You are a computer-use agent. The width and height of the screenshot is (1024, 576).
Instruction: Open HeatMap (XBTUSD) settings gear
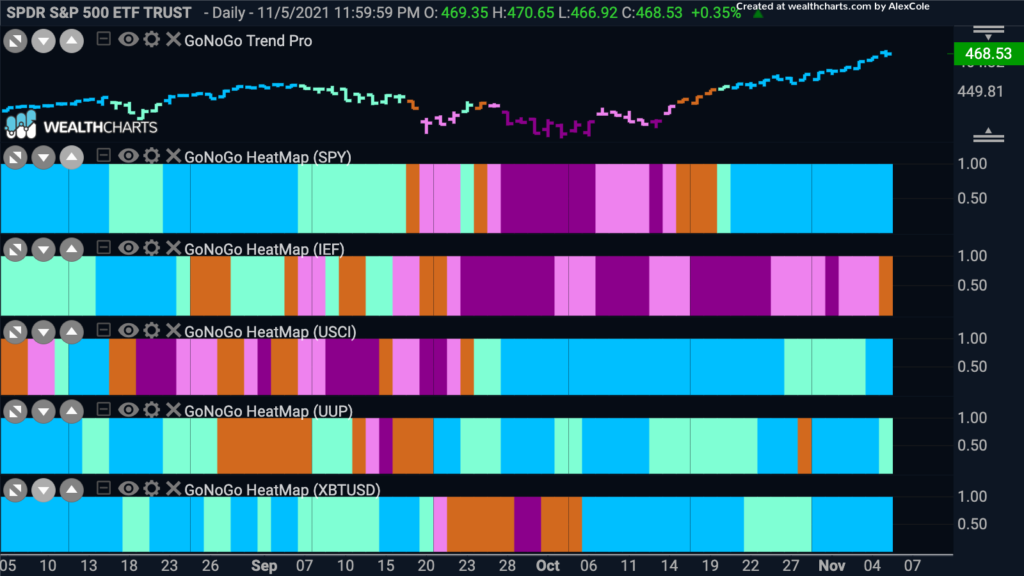tap(152, 488)
